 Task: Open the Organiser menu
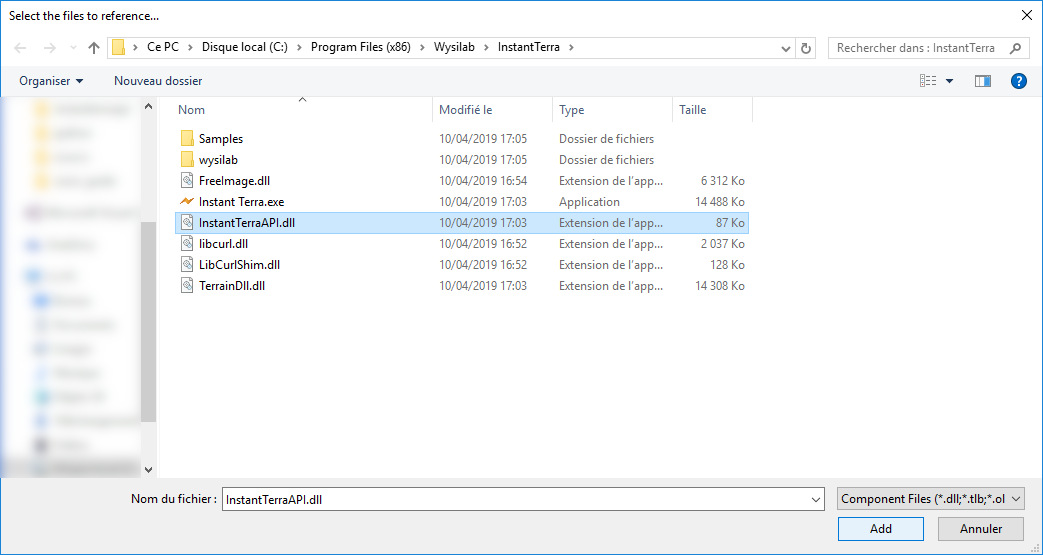51,81
